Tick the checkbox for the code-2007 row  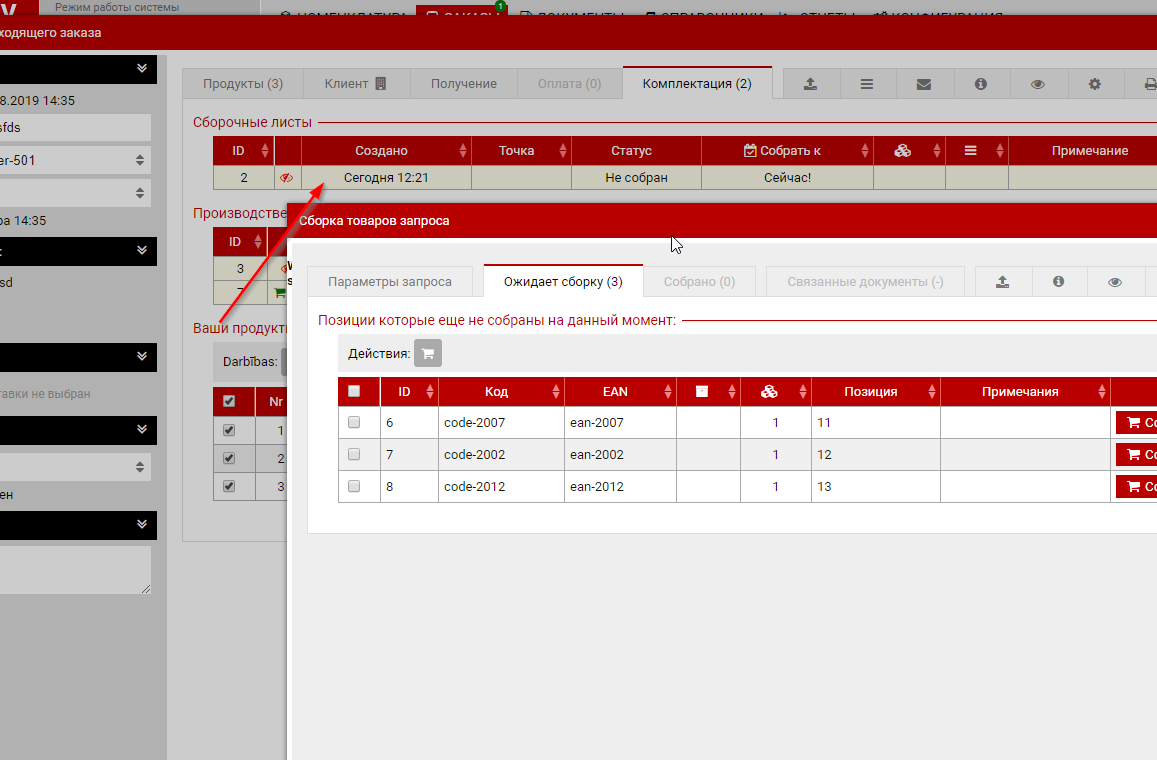tap(354, 423)
